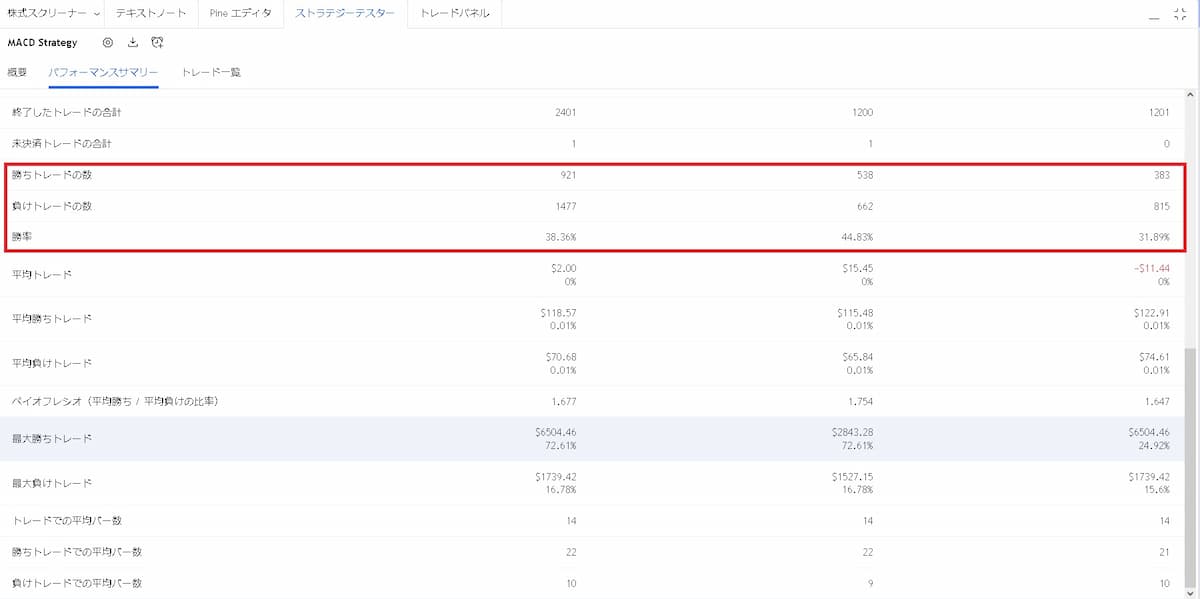
Task: Minimize the bottom panel
Action: (1155, 14)
